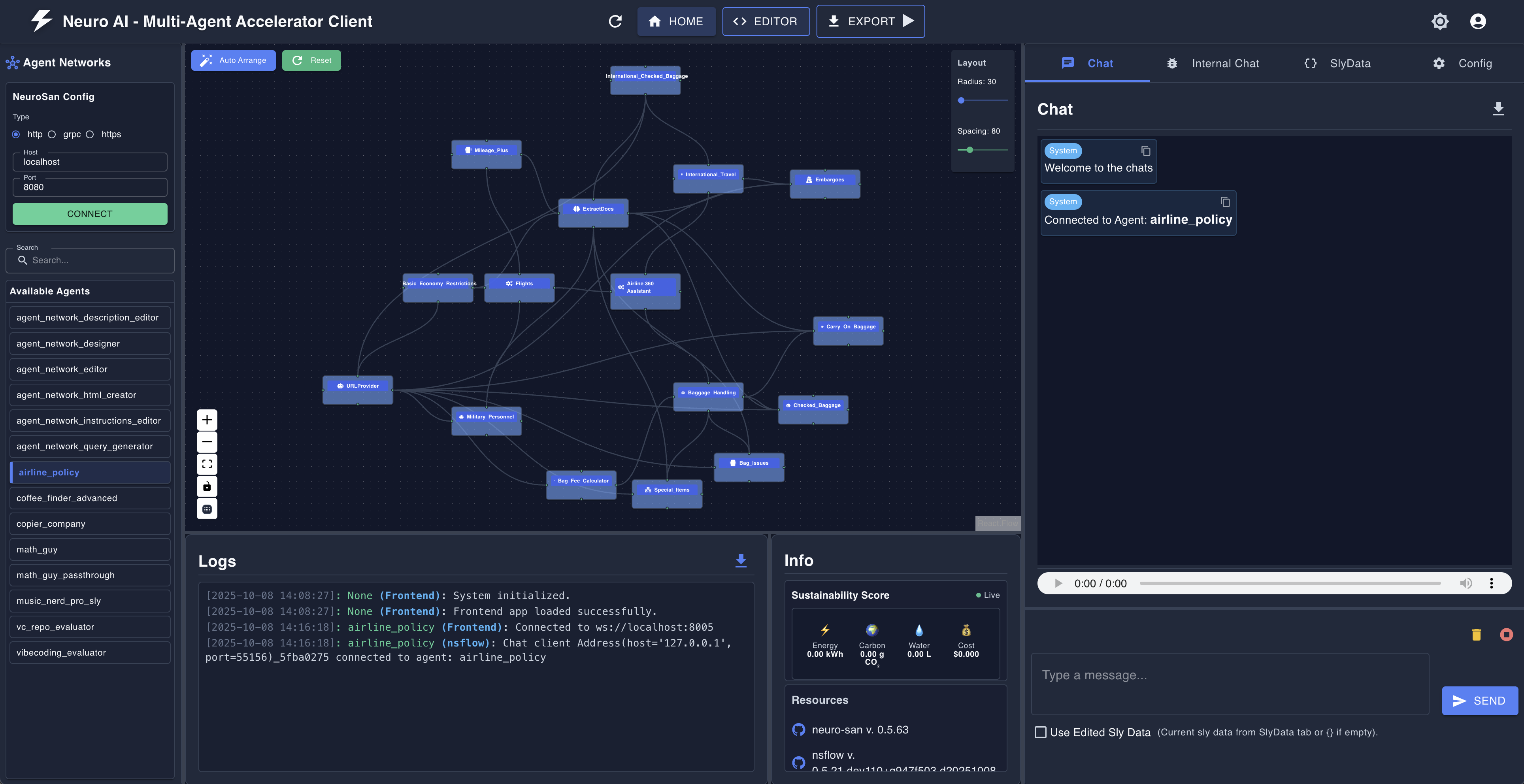Select the grpc connection type

pyautogui.click(x=52, y=134)
